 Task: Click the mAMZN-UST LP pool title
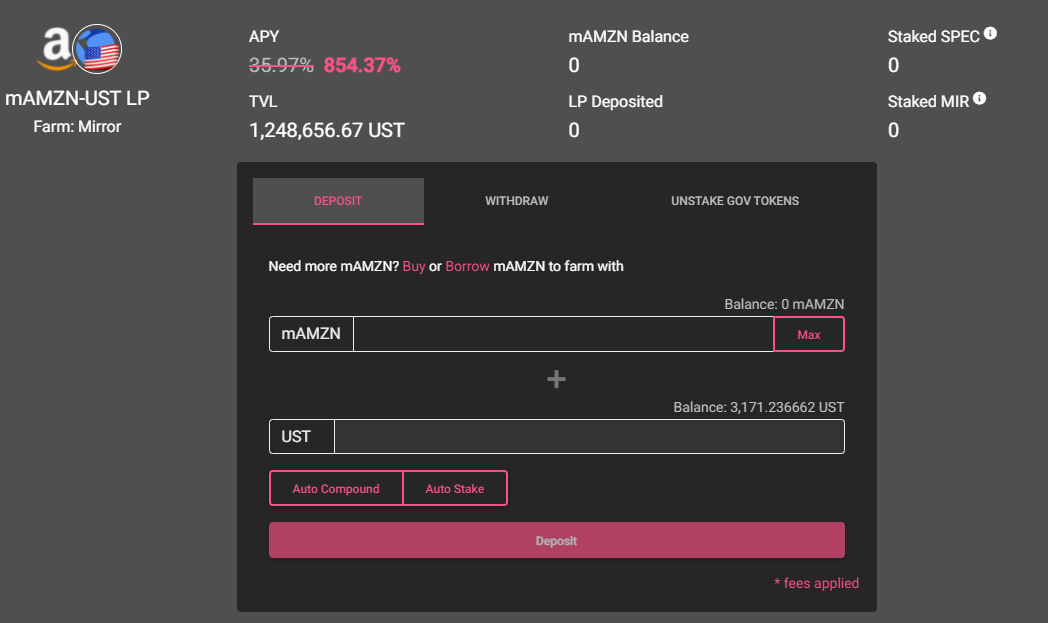pyautogui.click(x=78, y=98)
